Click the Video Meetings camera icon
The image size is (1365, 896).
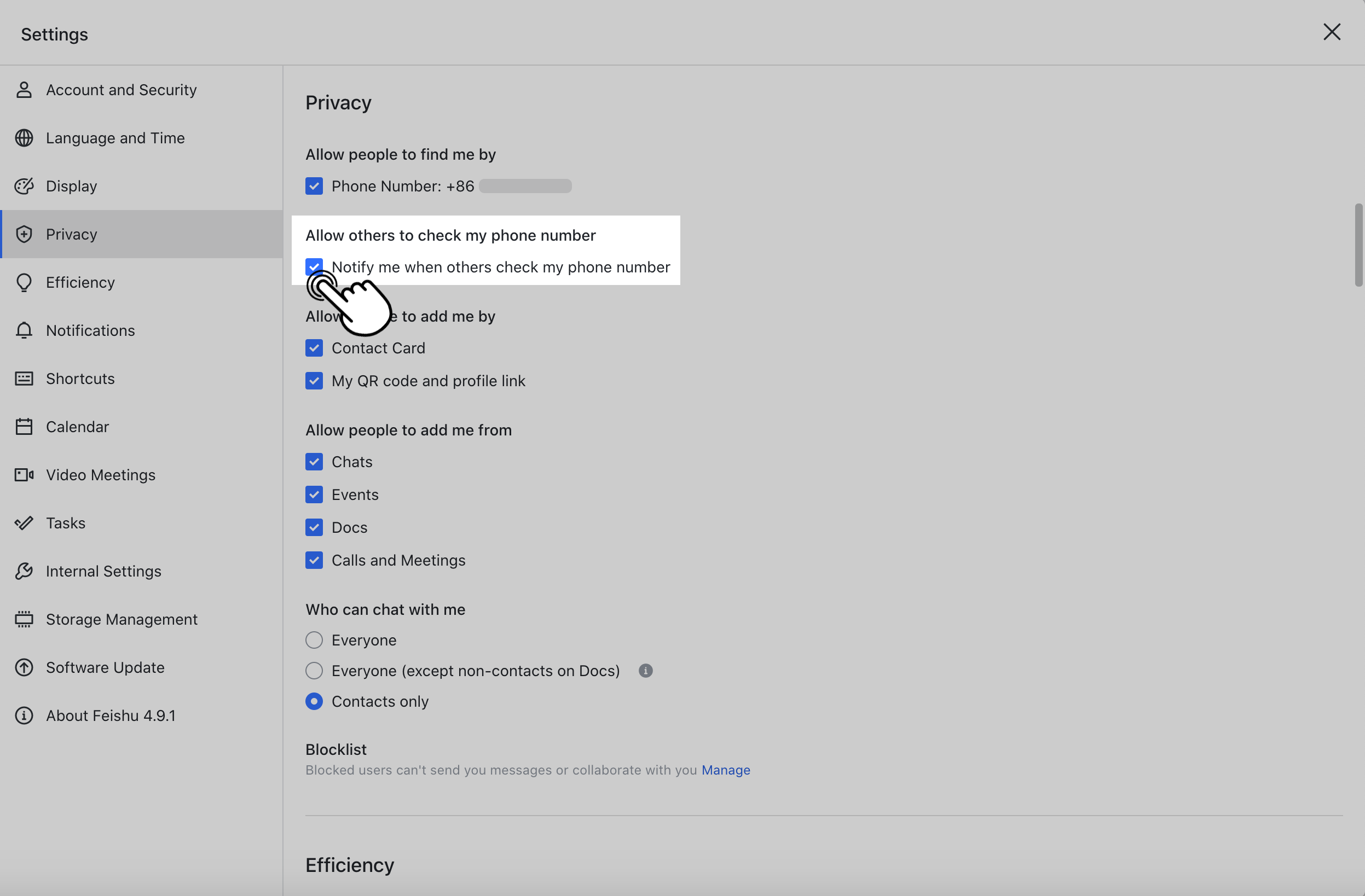23,475
